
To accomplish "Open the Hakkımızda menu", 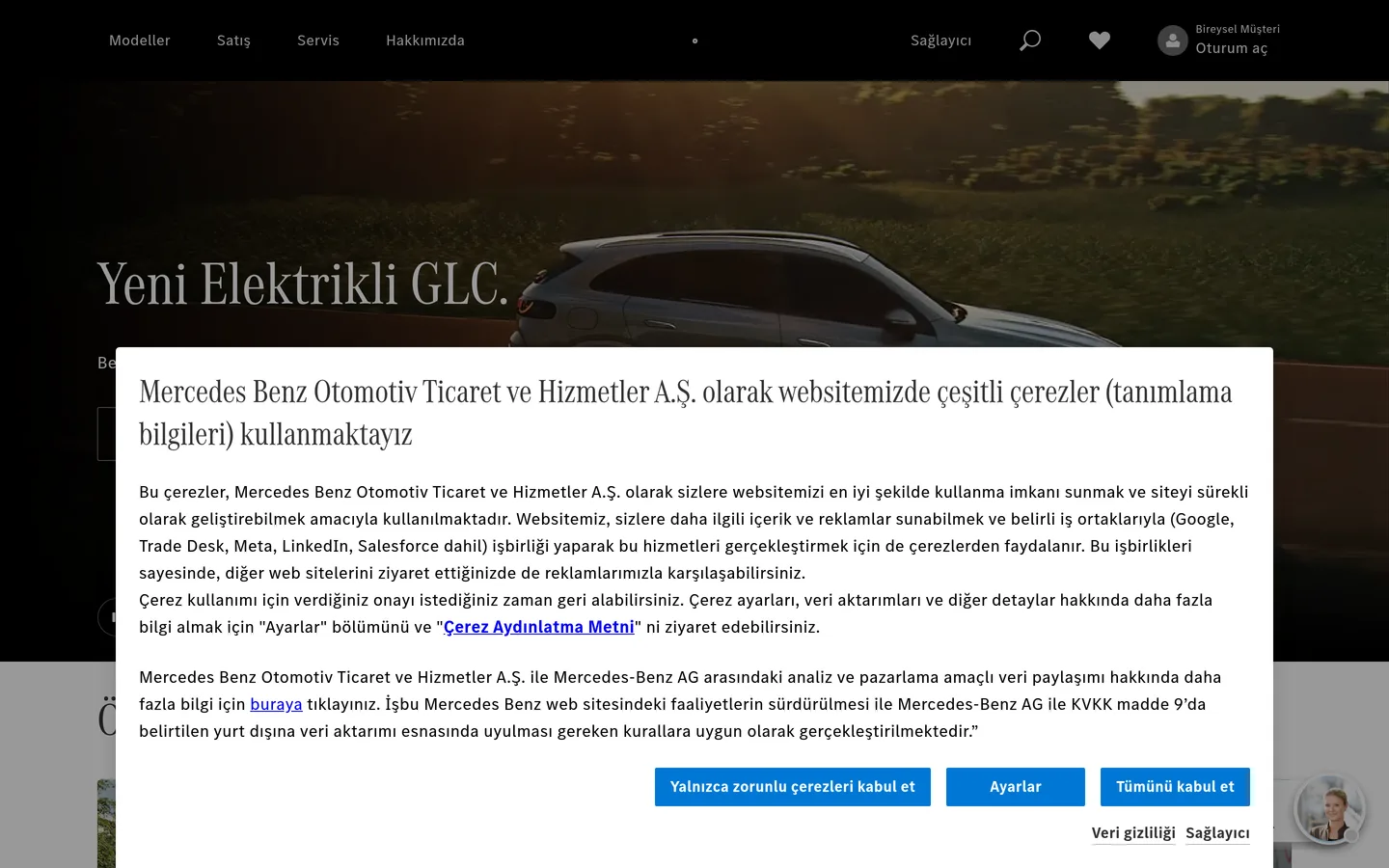I will pyautogui.click(x=425, y=41).
